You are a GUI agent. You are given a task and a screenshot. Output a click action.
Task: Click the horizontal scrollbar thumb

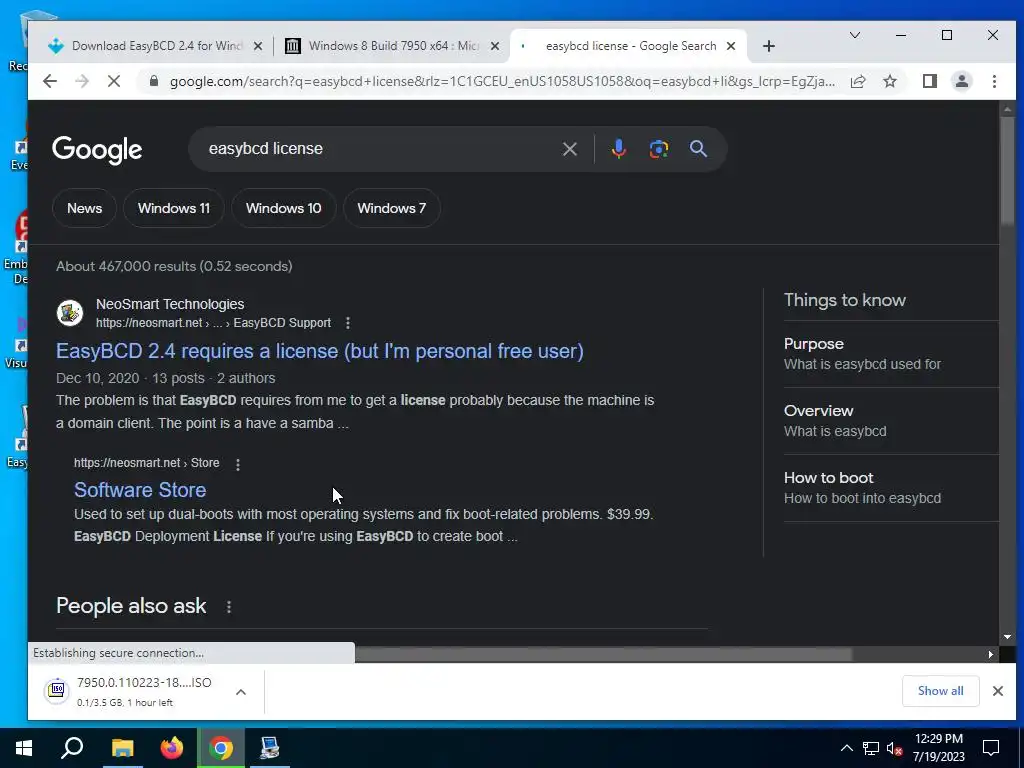(603, 654)
